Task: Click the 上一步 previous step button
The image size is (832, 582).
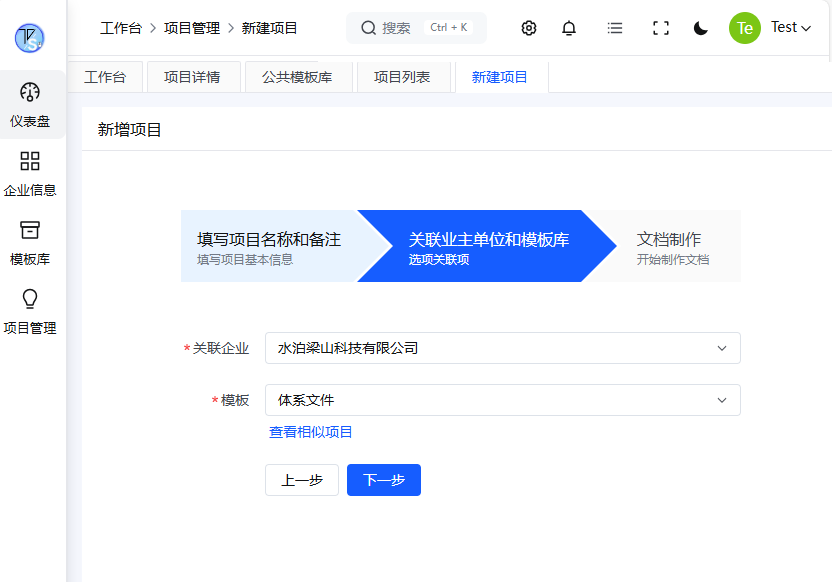Action: [302, 480]
